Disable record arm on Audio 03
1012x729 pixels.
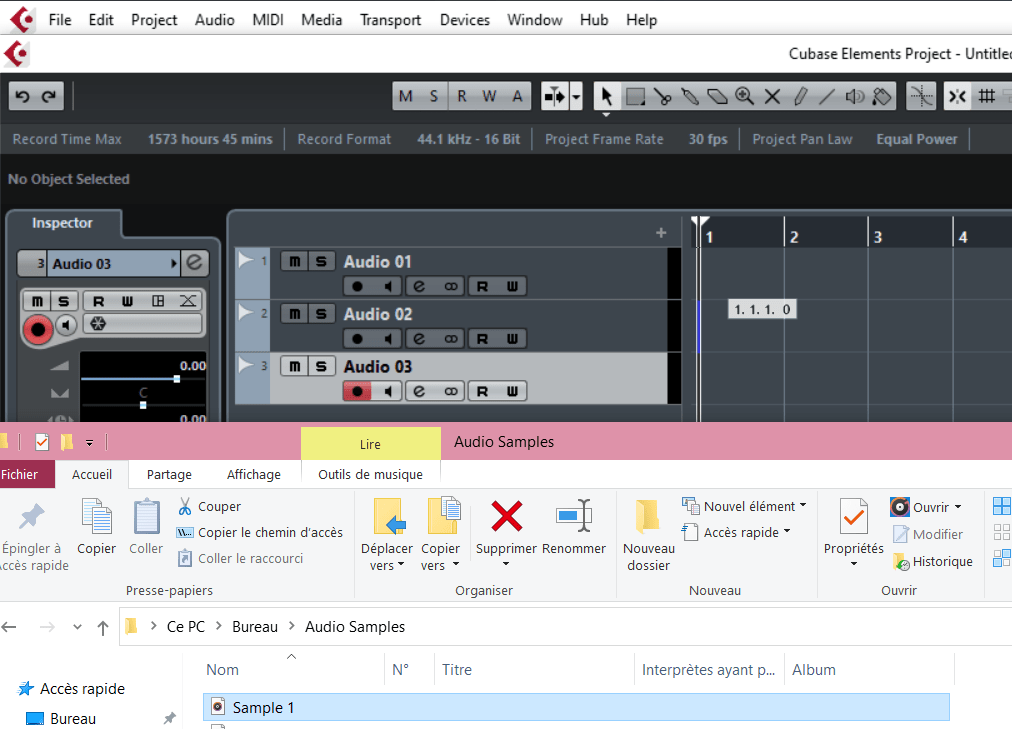click(356, 390)
